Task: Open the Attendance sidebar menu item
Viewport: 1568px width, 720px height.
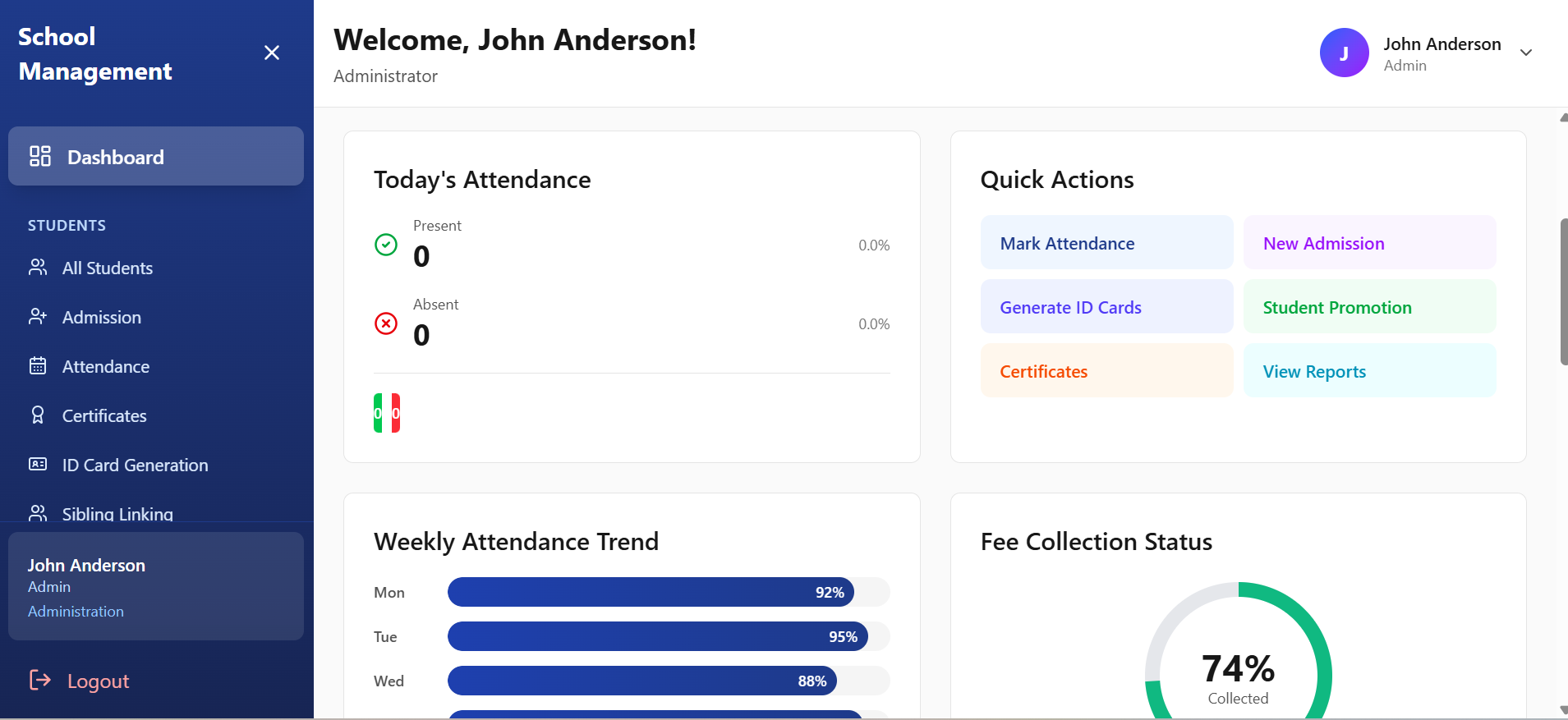Action: tap(106, 366)
